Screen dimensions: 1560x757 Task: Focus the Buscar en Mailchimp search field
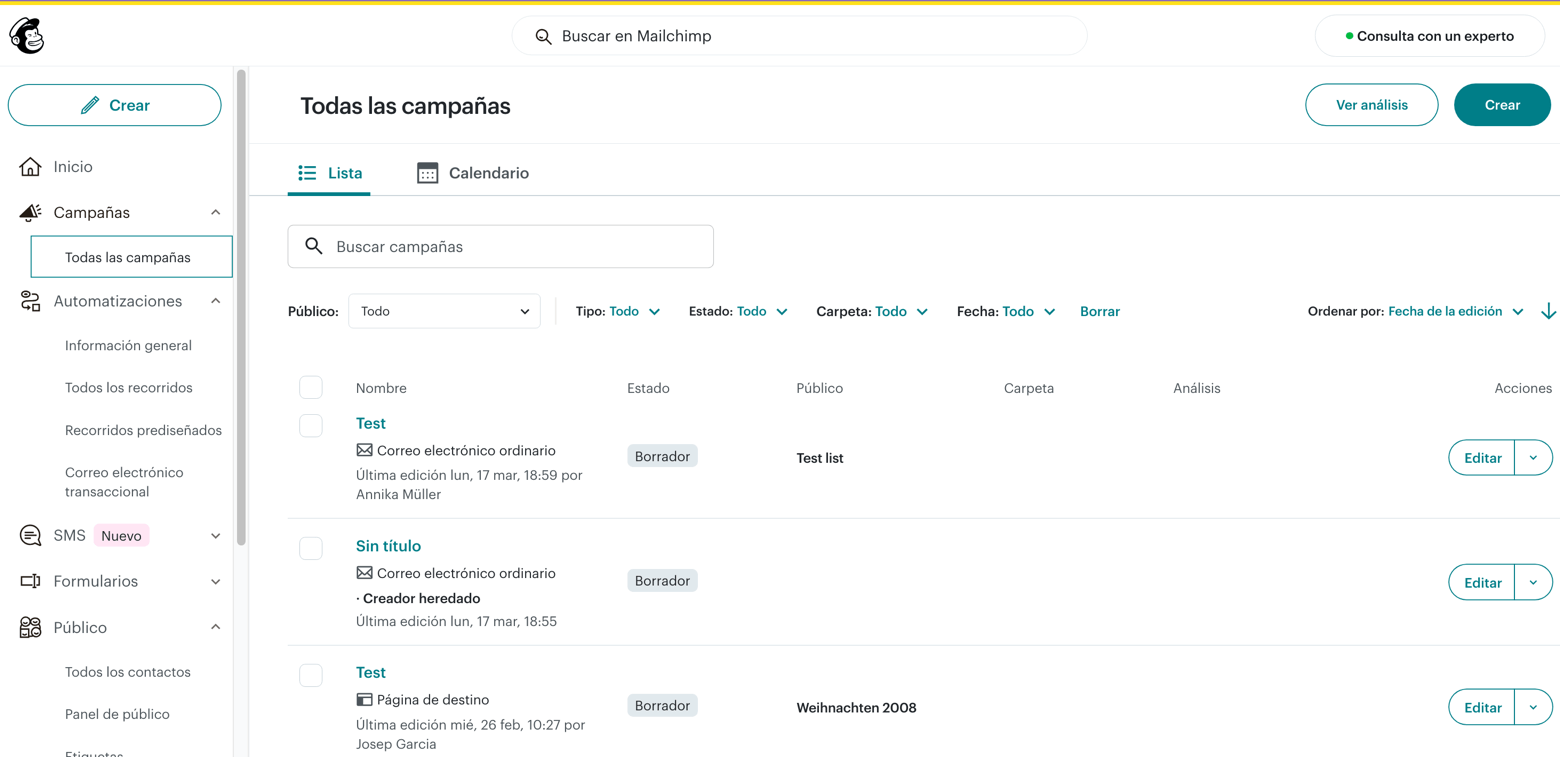799,36
